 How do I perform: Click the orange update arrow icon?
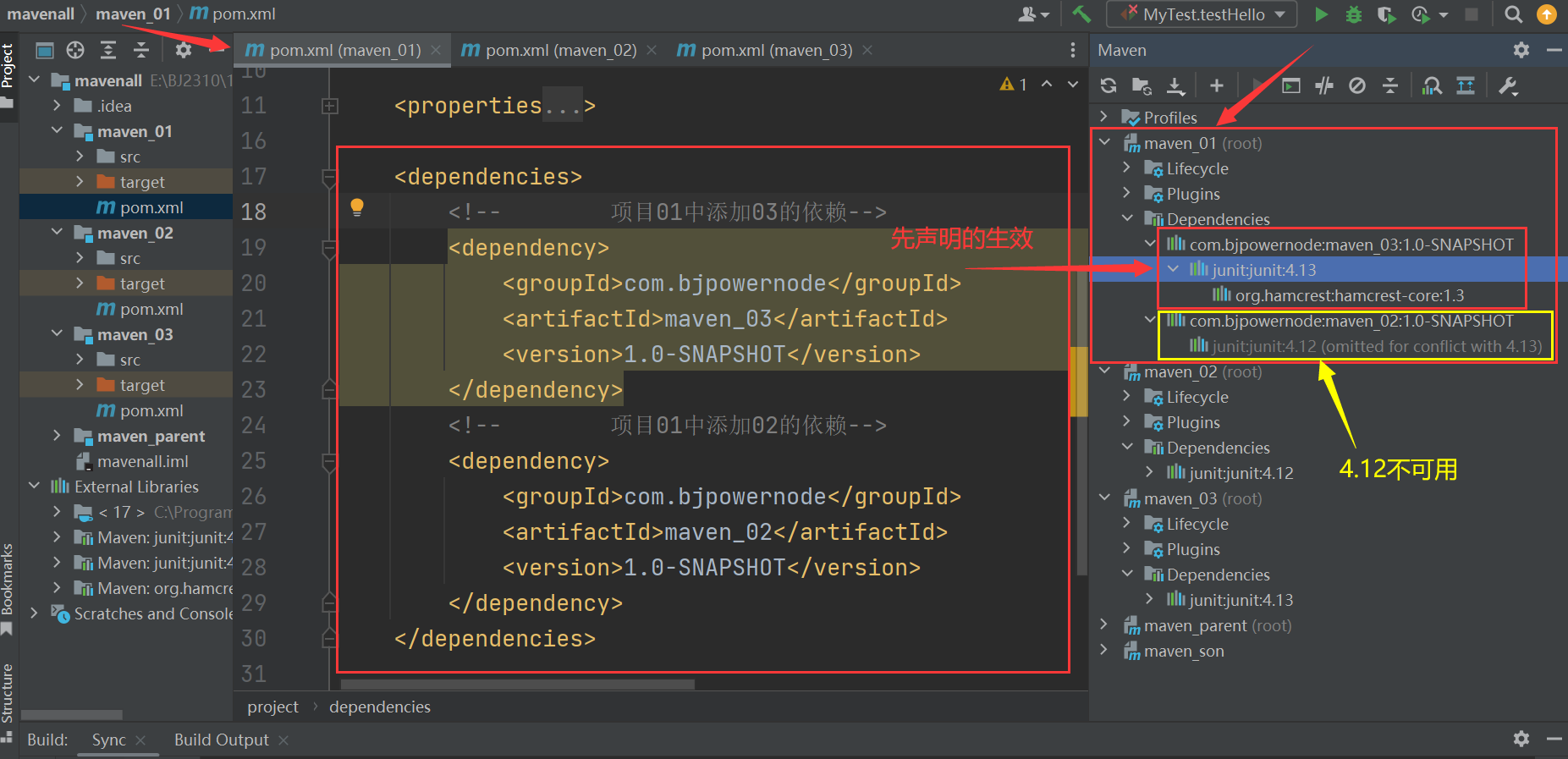pos(1547,14)
